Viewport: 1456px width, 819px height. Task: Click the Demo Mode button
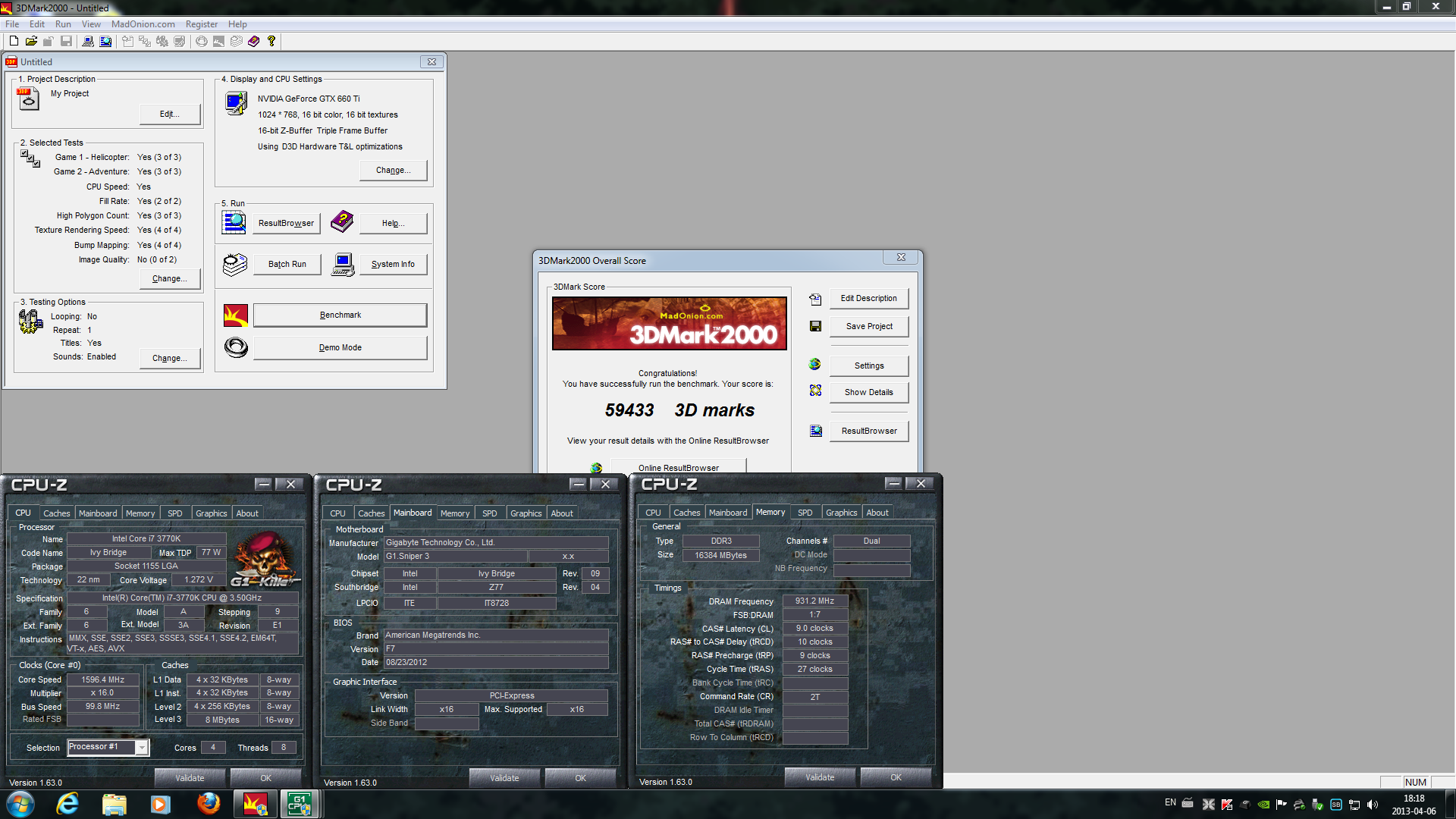tap(340, 348)
